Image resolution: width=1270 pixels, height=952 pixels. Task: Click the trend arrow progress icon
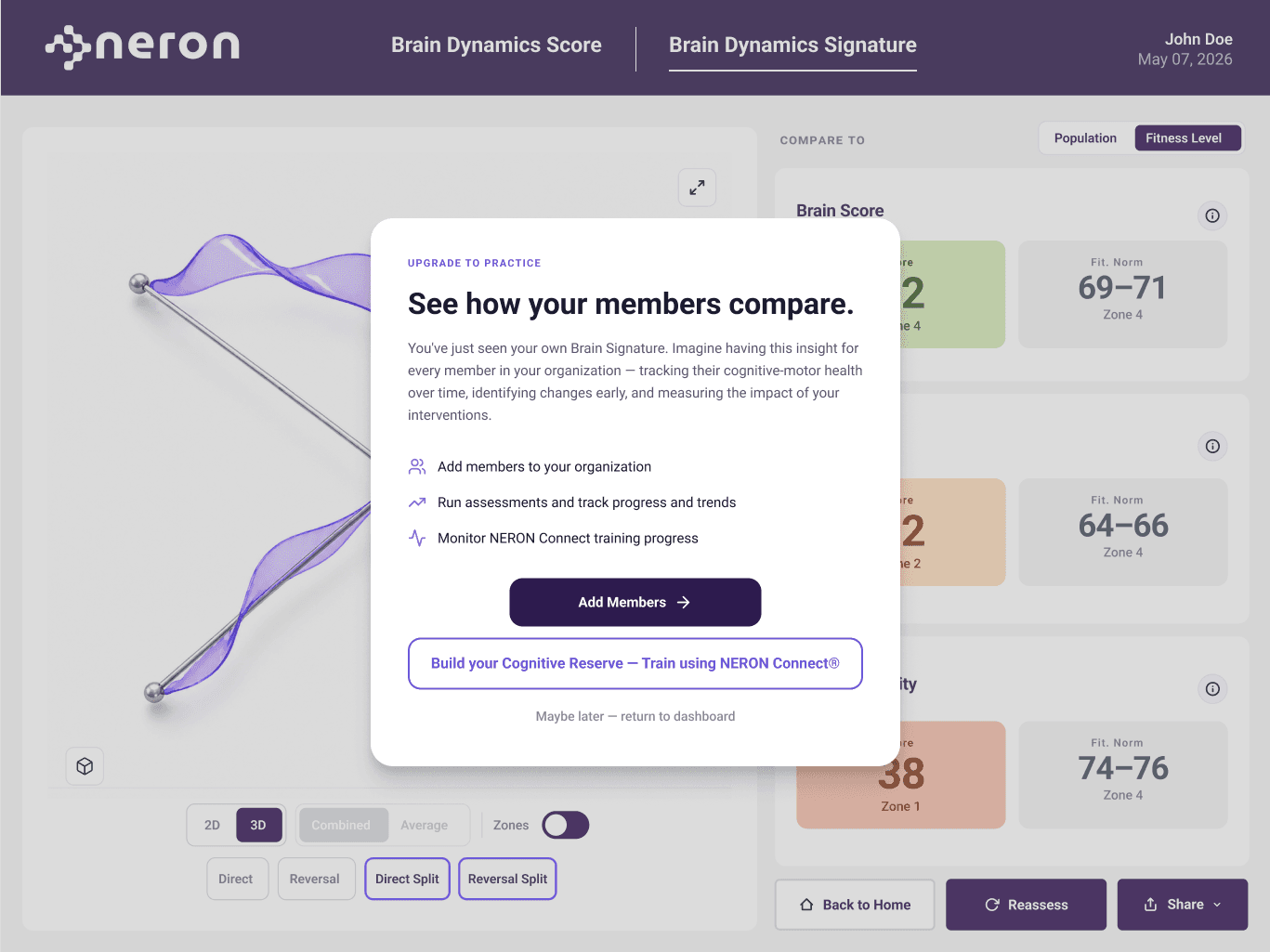(417, 502)
